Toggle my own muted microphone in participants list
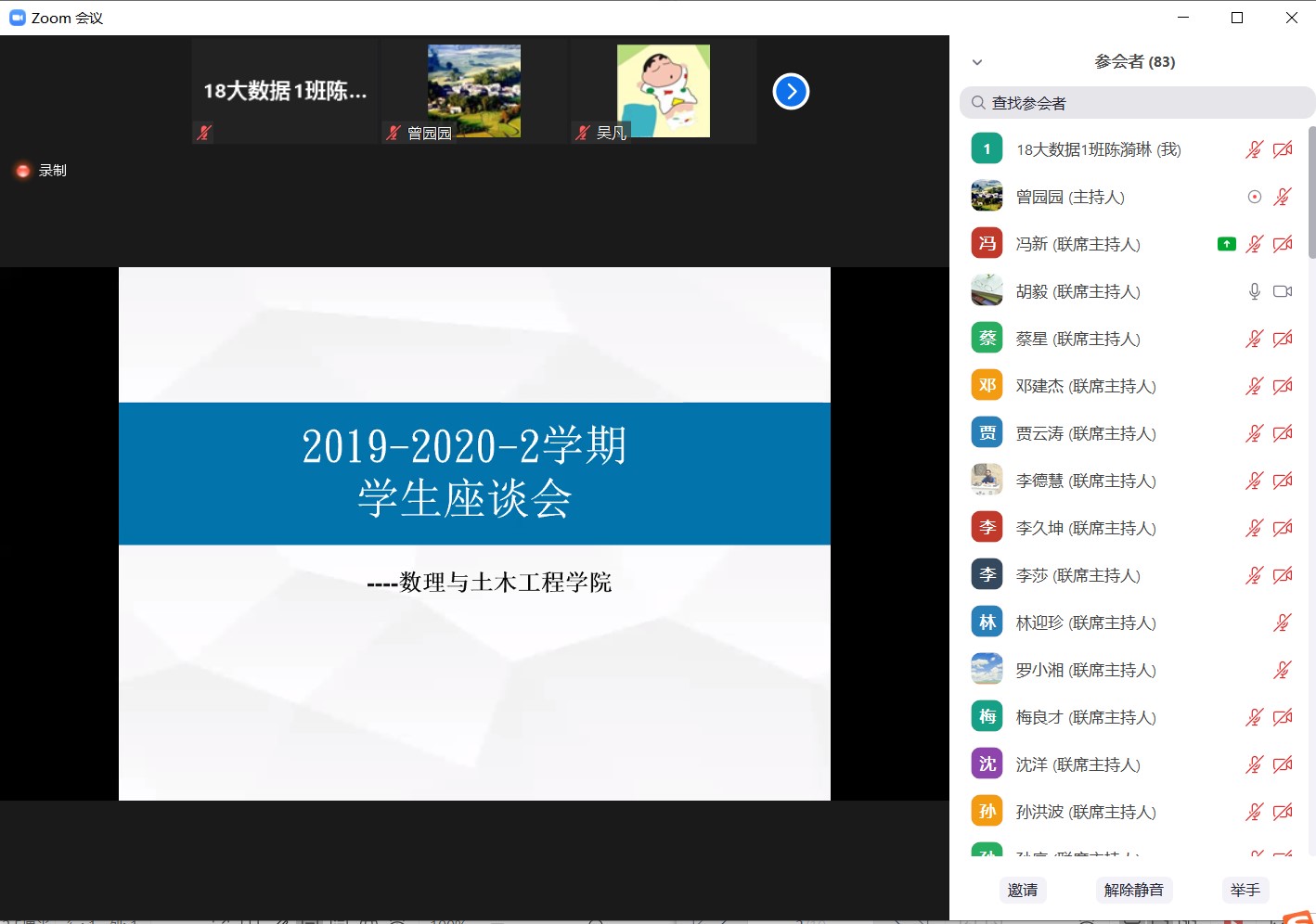1316x924 pixels. (x=1254, y=149)
